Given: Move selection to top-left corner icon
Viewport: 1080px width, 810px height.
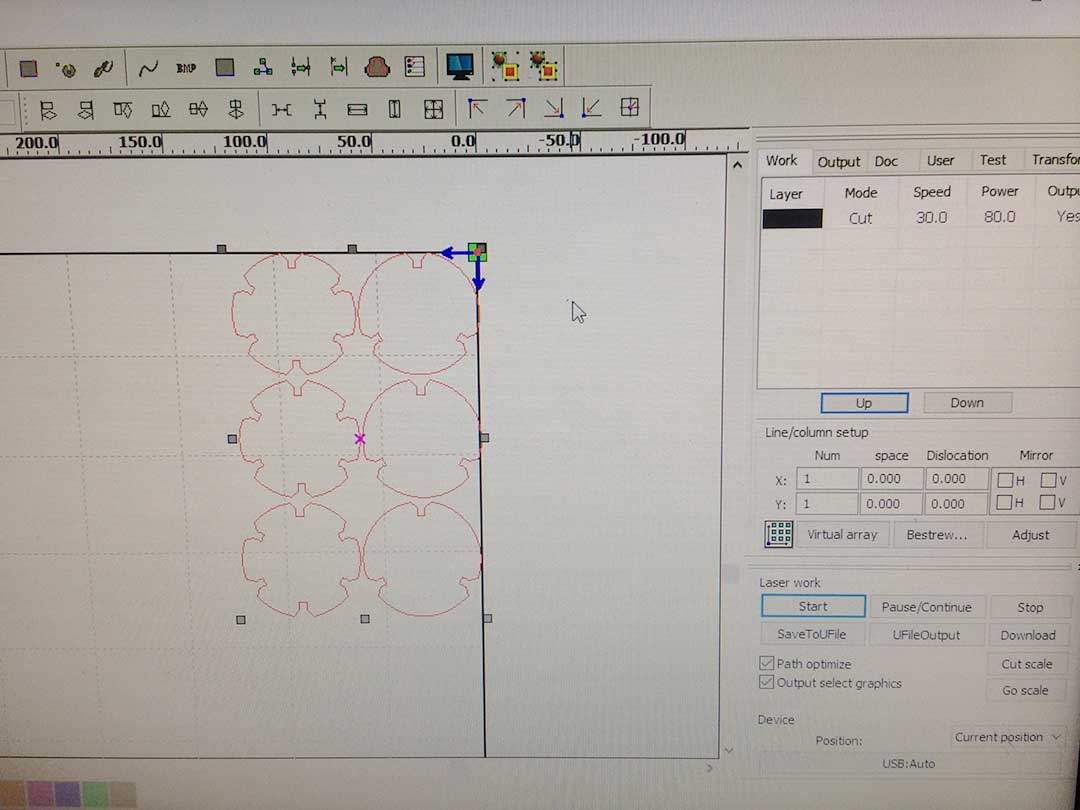Looking at the screenshot, I should (477, 108).
